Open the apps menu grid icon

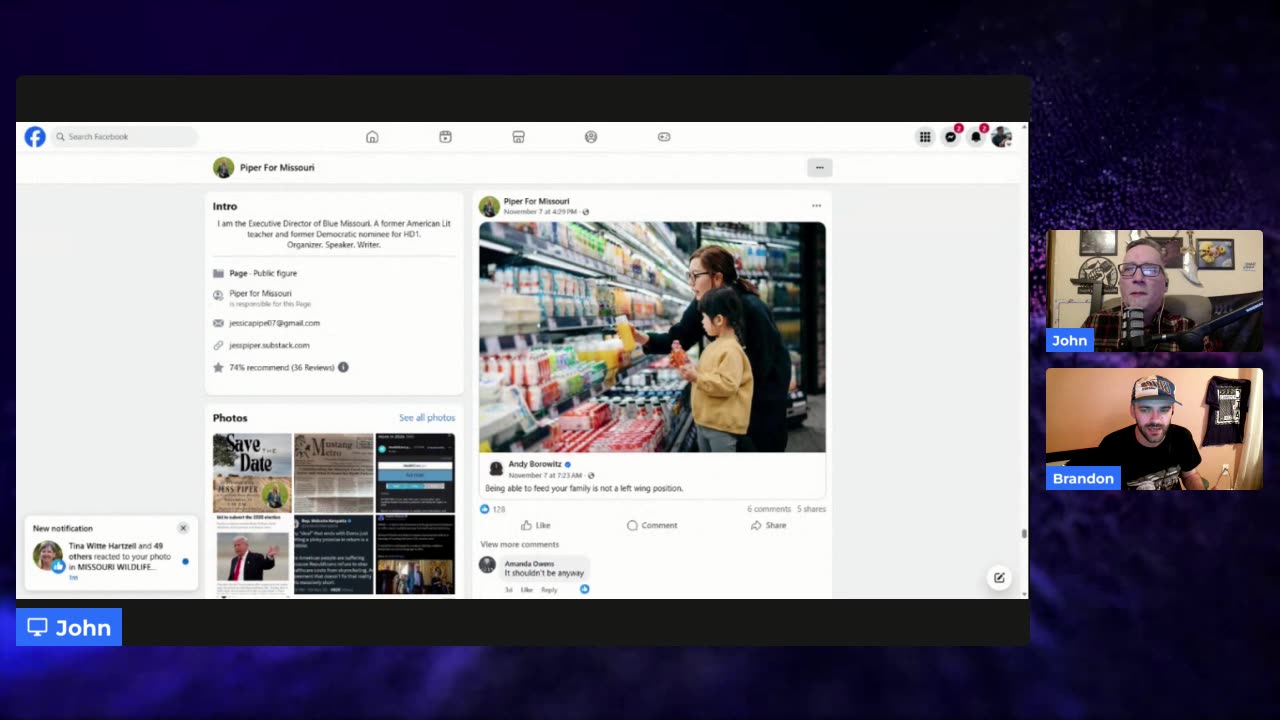[925, 137]
